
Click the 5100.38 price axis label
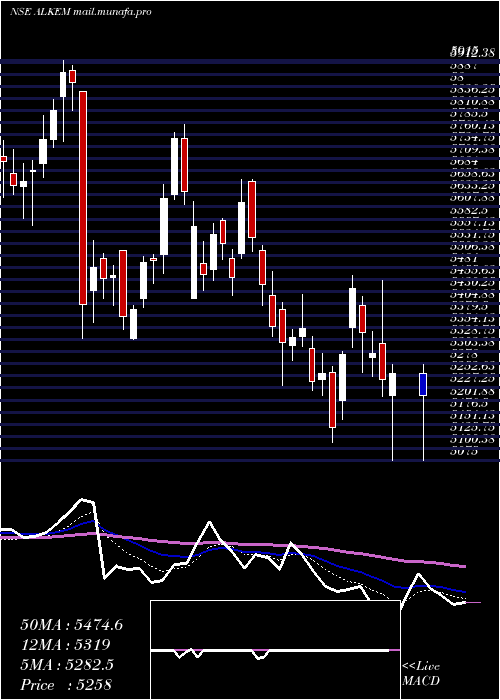click(x=471, y=440)
